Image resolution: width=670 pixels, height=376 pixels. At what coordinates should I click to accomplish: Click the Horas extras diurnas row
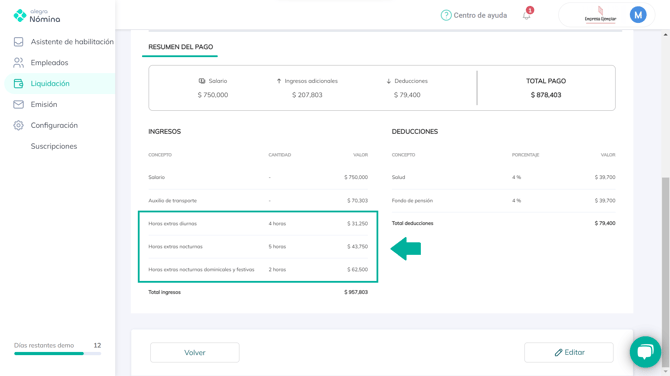click(x=258, y=223)
